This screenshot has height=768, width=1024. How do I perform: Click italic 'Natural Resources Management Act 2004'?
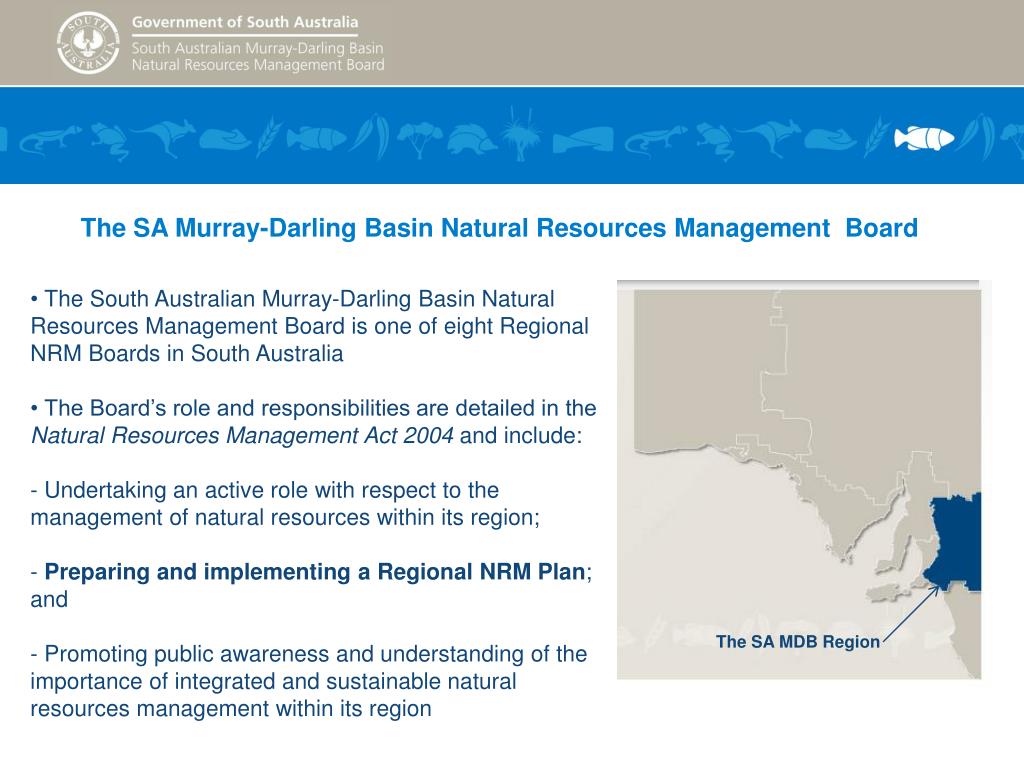point(242,436)
